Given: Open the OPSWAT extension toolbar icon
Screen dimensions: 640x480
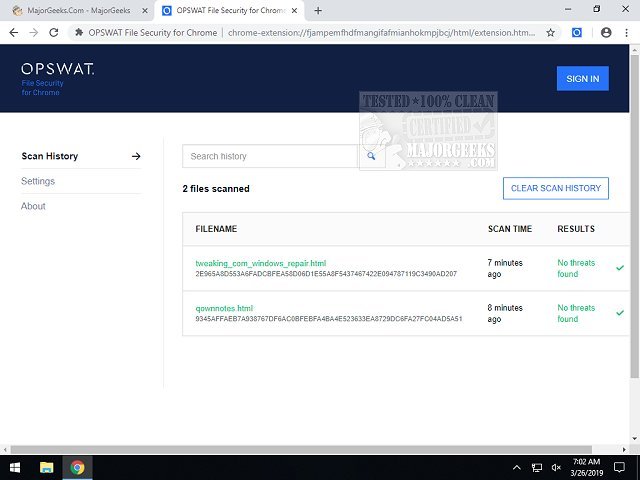Looking at the screenshot, I should (x=577, y=33).
